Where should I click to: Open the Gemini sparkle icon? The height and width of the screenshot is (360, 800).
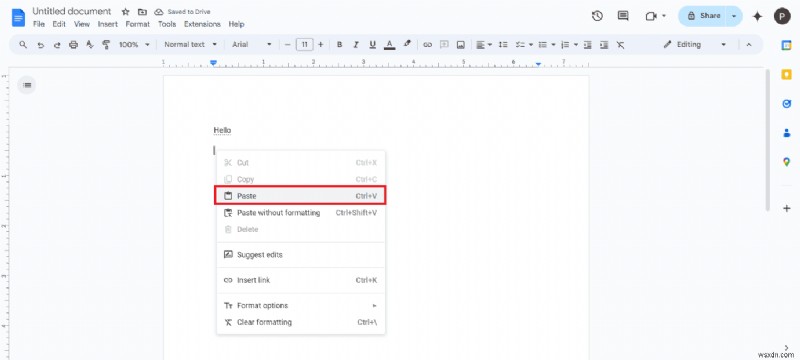pos(758,16)
